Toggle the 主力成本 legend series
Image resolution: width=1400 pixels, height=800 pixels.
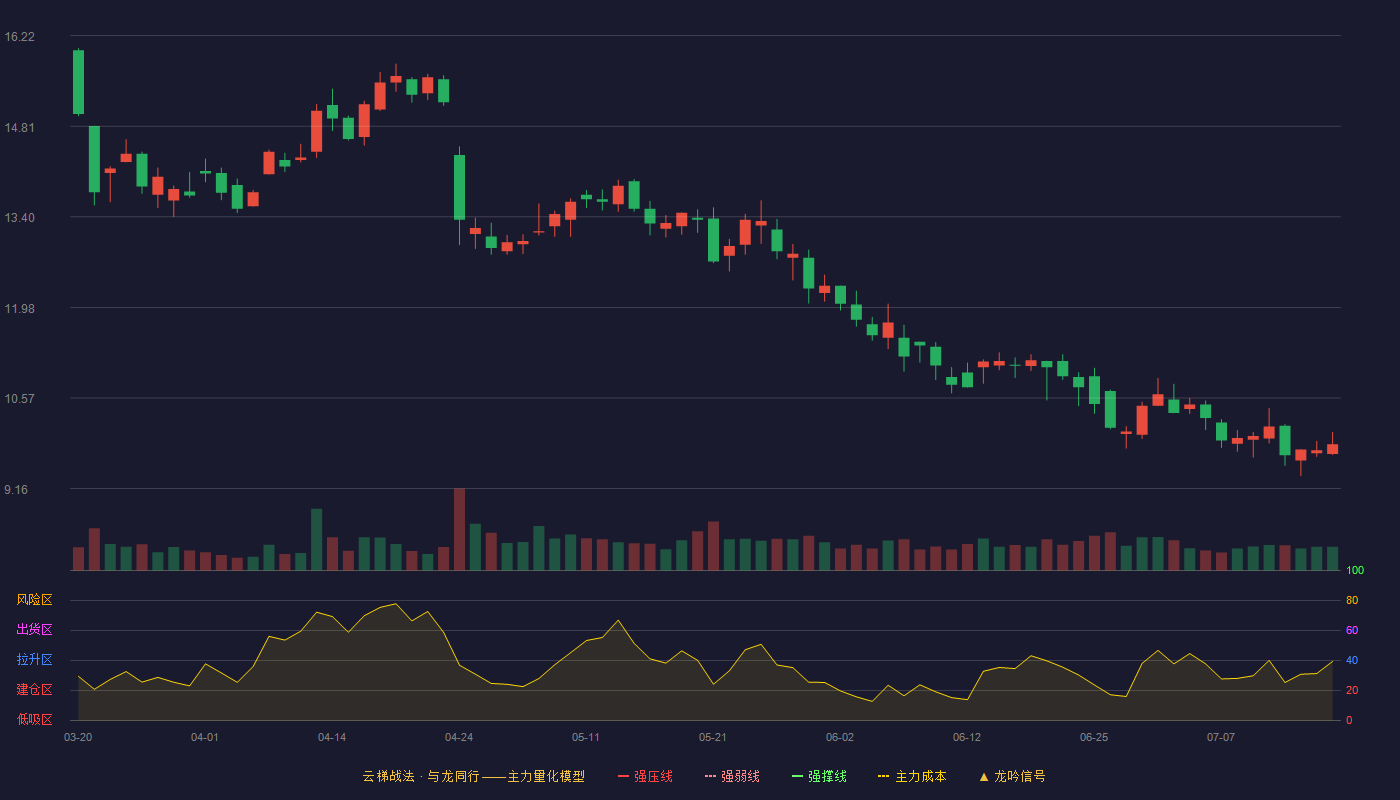coord(912,776)
